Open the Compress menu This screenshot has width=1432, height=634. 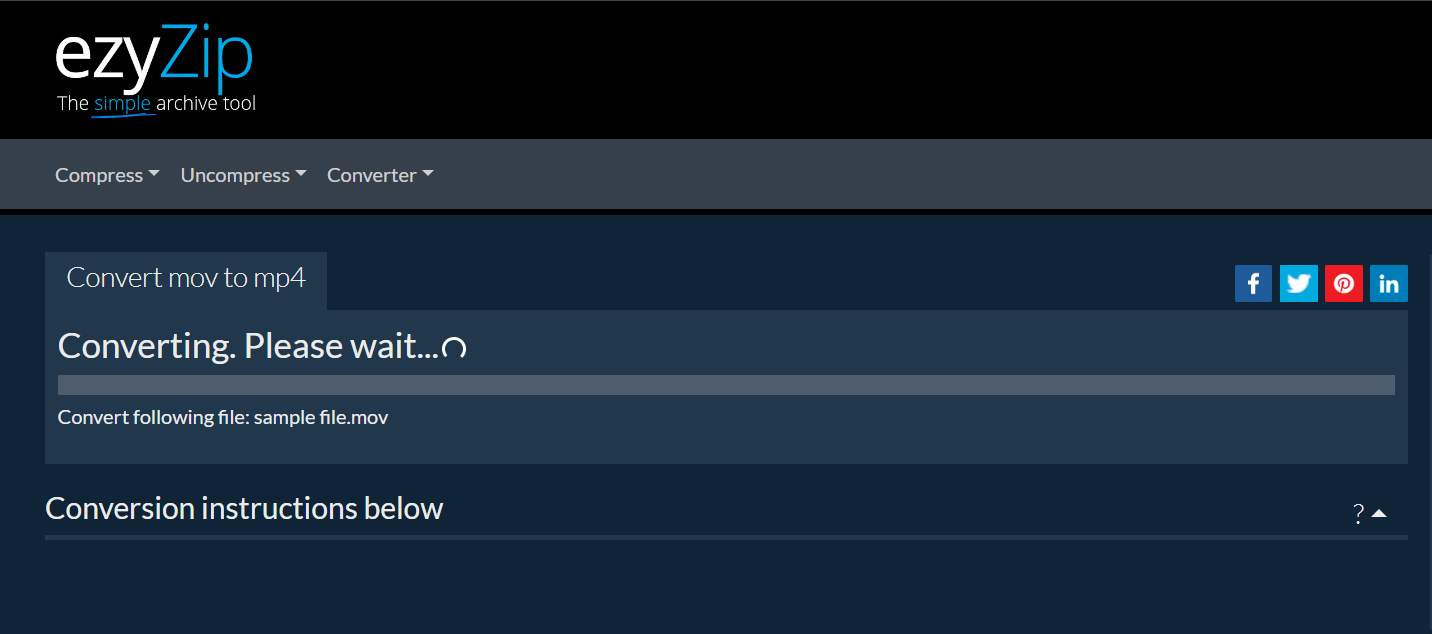pos(99,175)
